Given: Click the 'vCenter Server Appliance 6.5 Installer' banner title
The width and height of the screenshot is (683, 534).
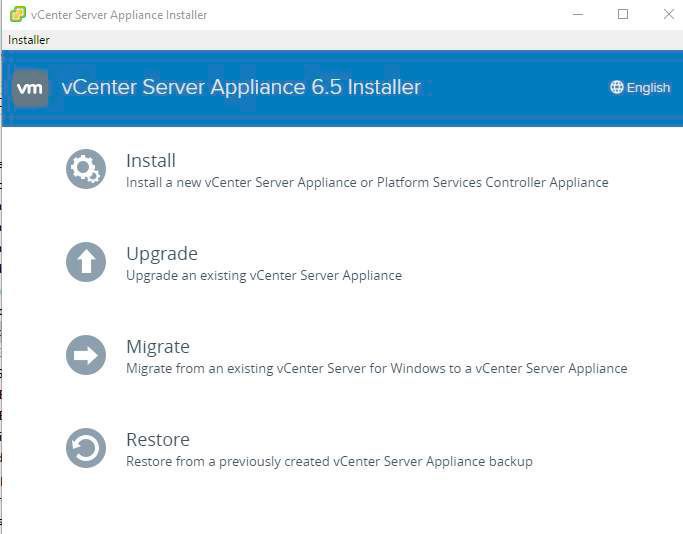Looking at the screenshot, I should tap(241, 87).
